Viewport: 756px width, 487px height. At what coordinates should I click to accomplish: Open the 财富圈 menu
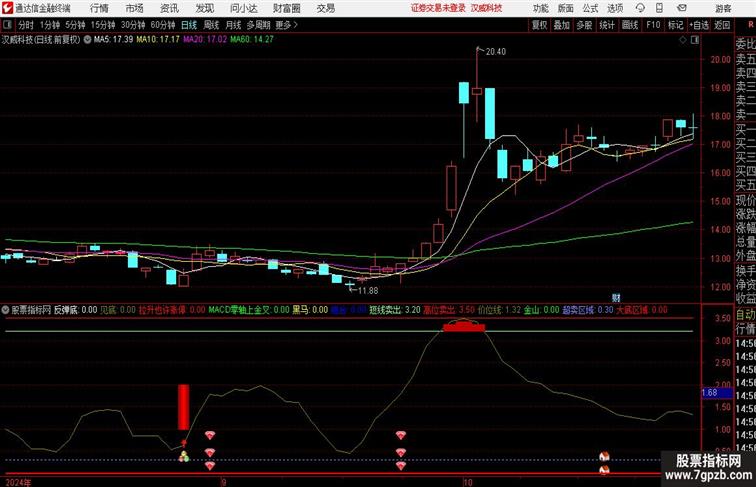(x=286, y=8)
